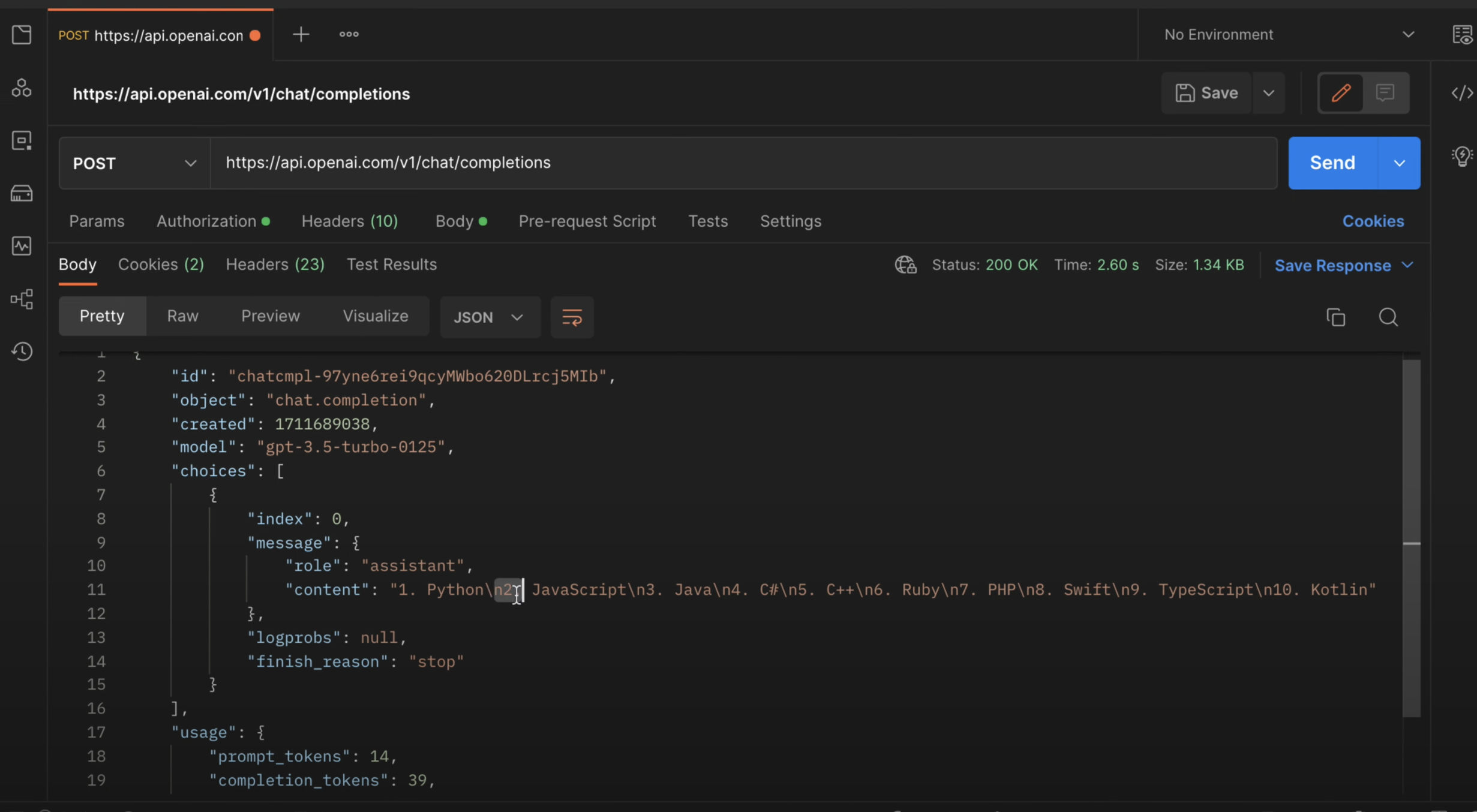Viewport: 1477px width, 812px height.
Task: Search the response with magnifier icon
Action: point(1388,317)
